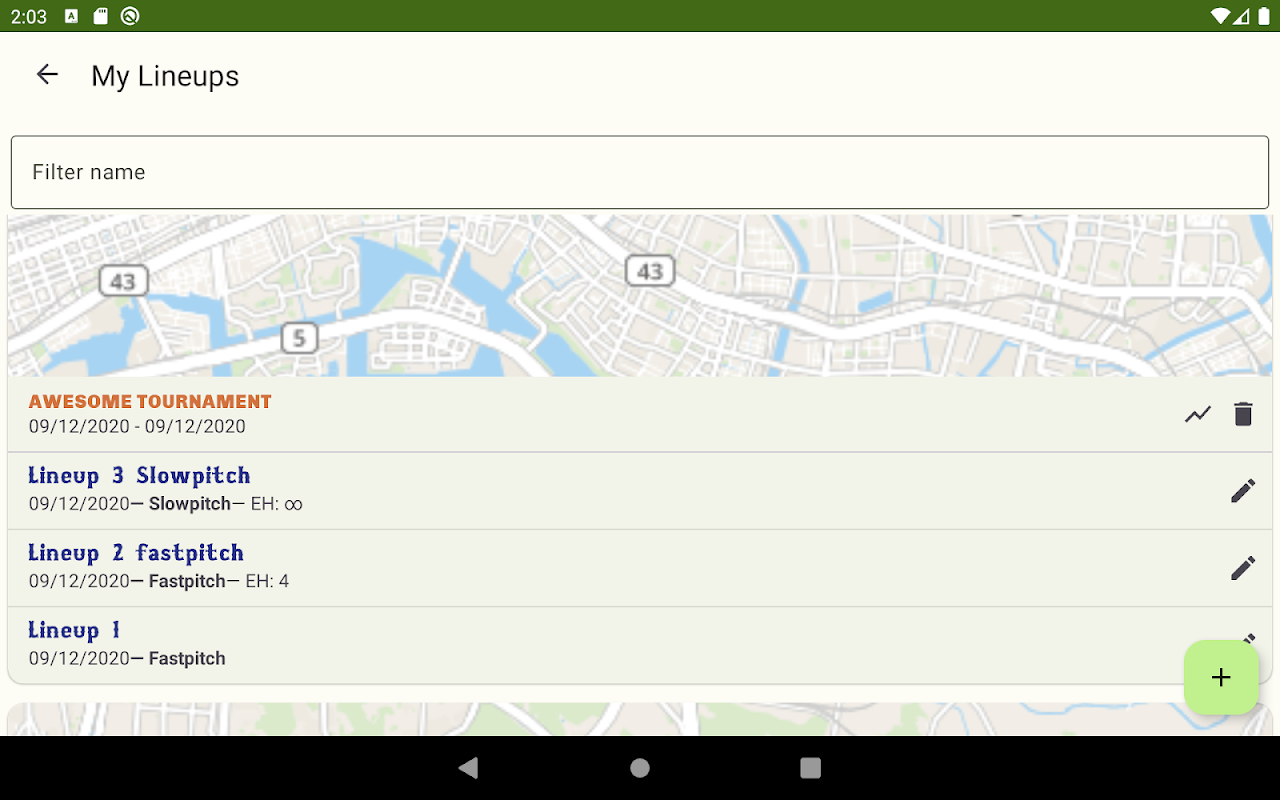Tap the Android back navigation button
Image resolution: width=1280 pixels, height=800 pixels.
click(468, 768)
